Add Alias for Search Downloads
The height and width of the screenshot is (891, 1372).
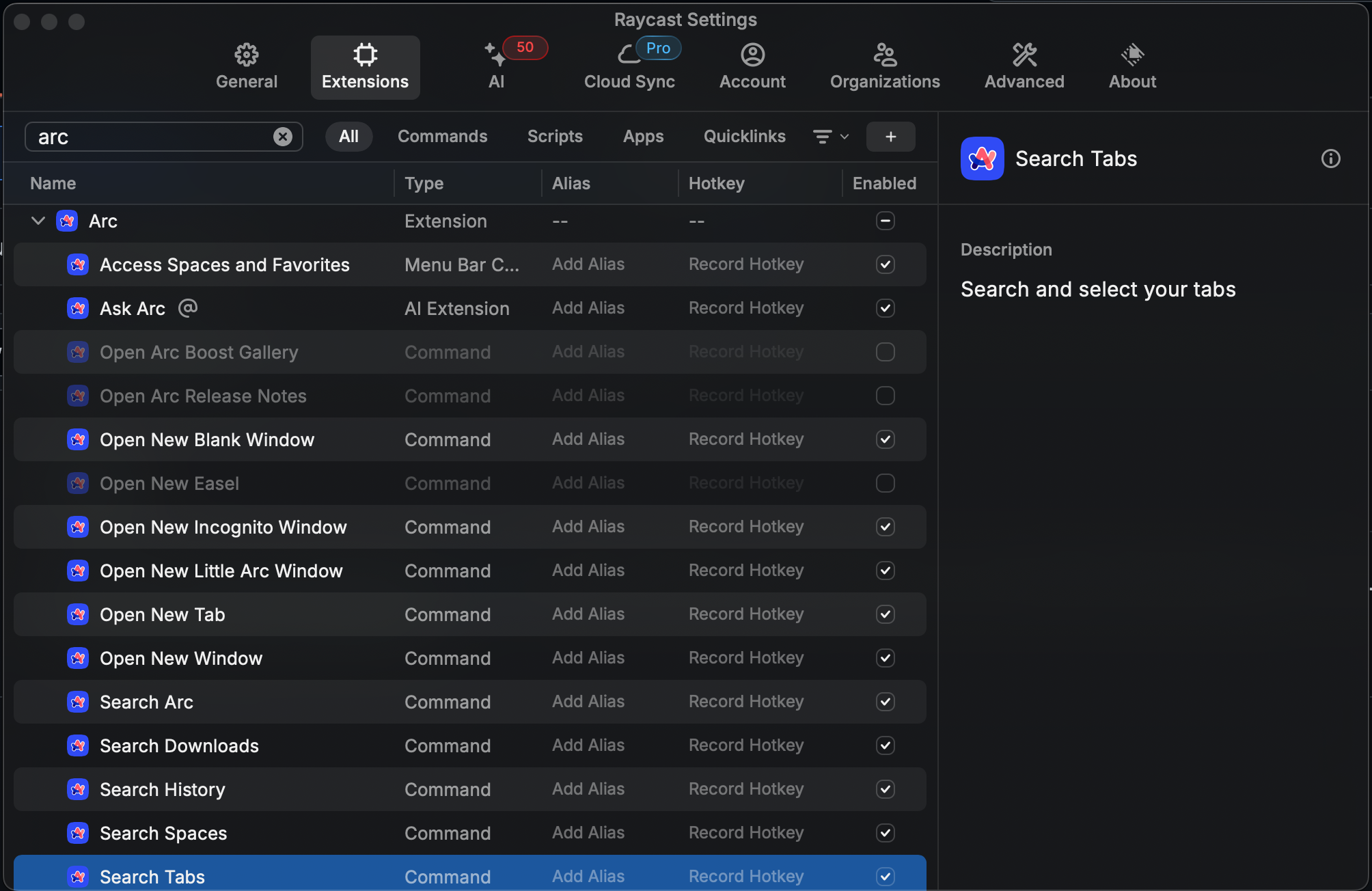tap(588, 745)
